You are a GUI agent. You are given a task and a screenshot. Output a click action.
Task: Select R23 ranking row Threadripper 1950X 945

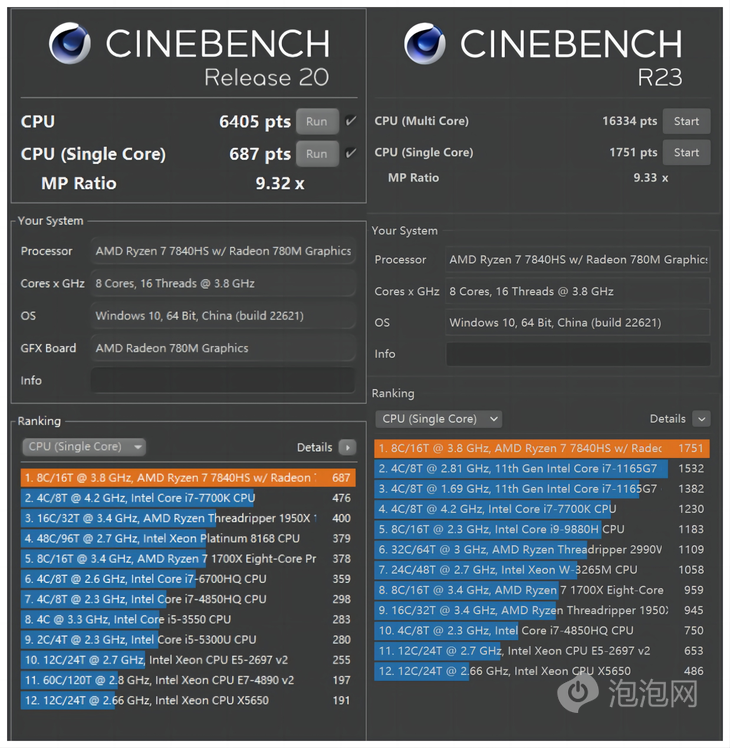[x=542, y=611]
